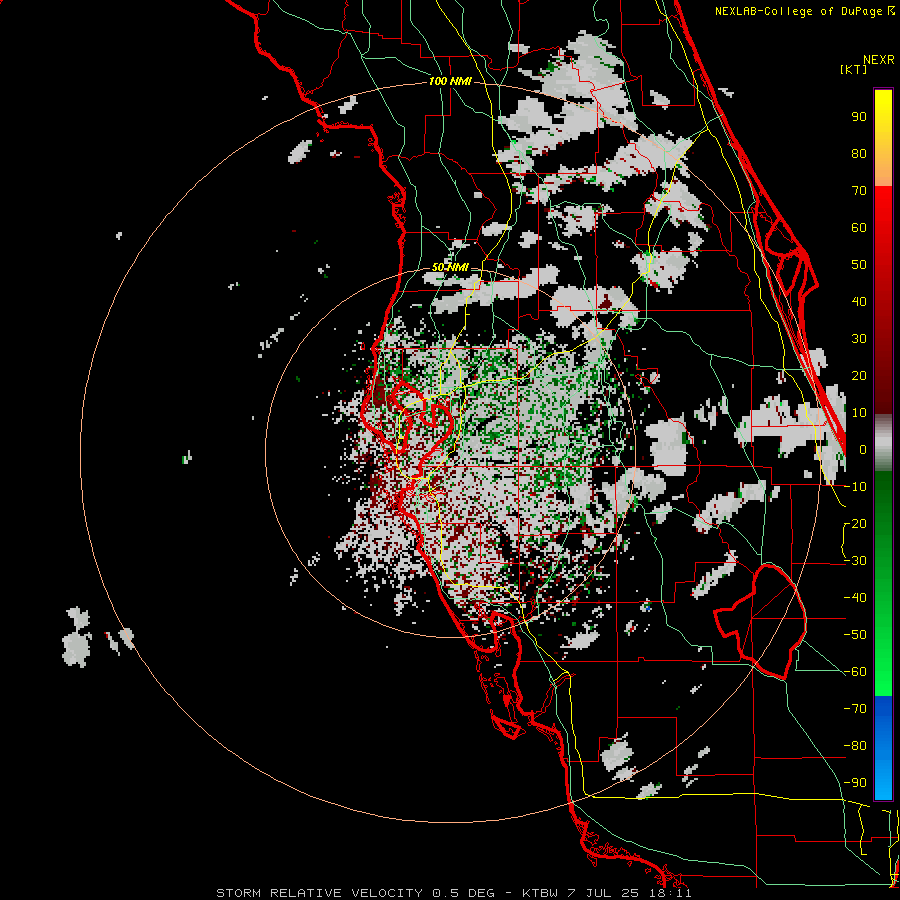Click the 0 scale label
This screenshot has width=900, height=900.
coord(863,450)
